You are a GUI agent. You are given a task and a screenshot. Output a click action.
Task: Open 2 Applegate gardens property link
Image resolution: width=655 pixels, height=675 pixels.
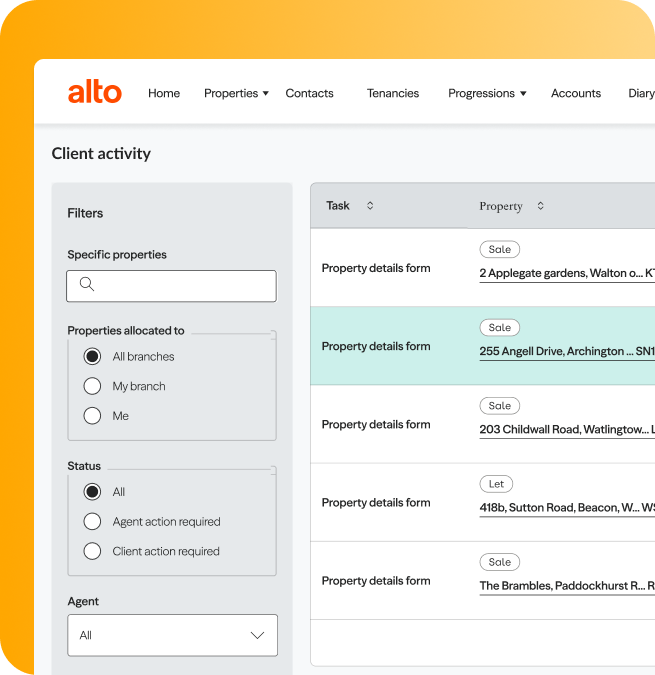coord(566,273)
